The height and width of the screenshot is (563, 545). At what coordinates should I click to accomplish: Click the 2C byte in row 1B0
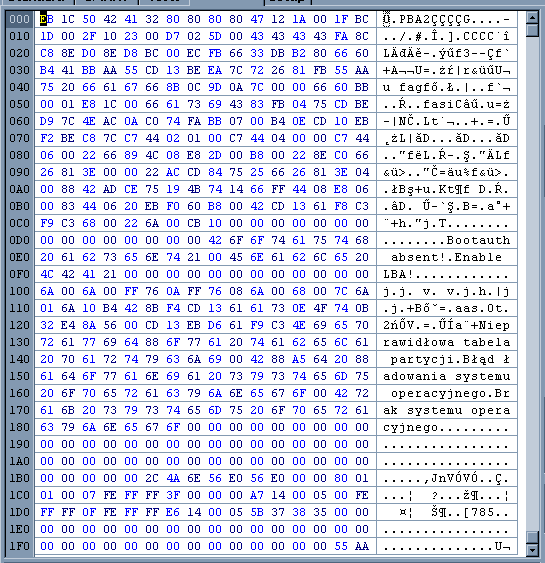pyautogui.click(x=152, y=478)
